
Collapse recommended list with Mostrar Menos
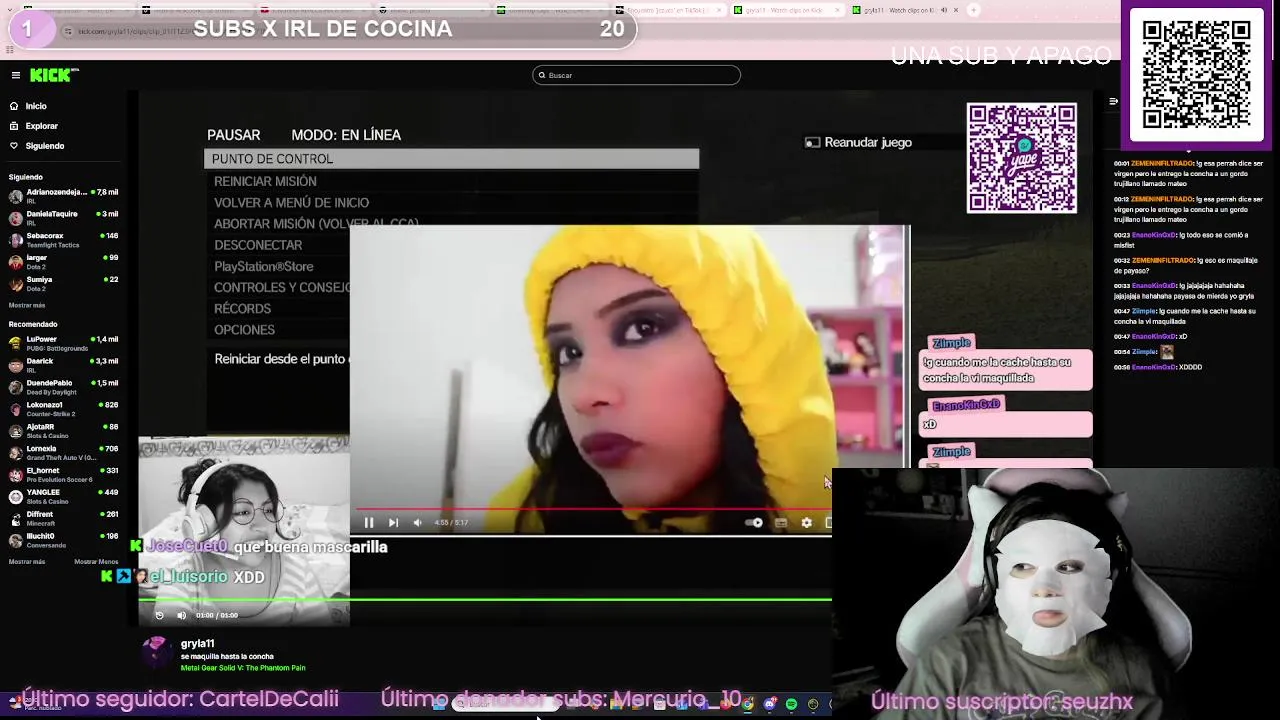96,562
